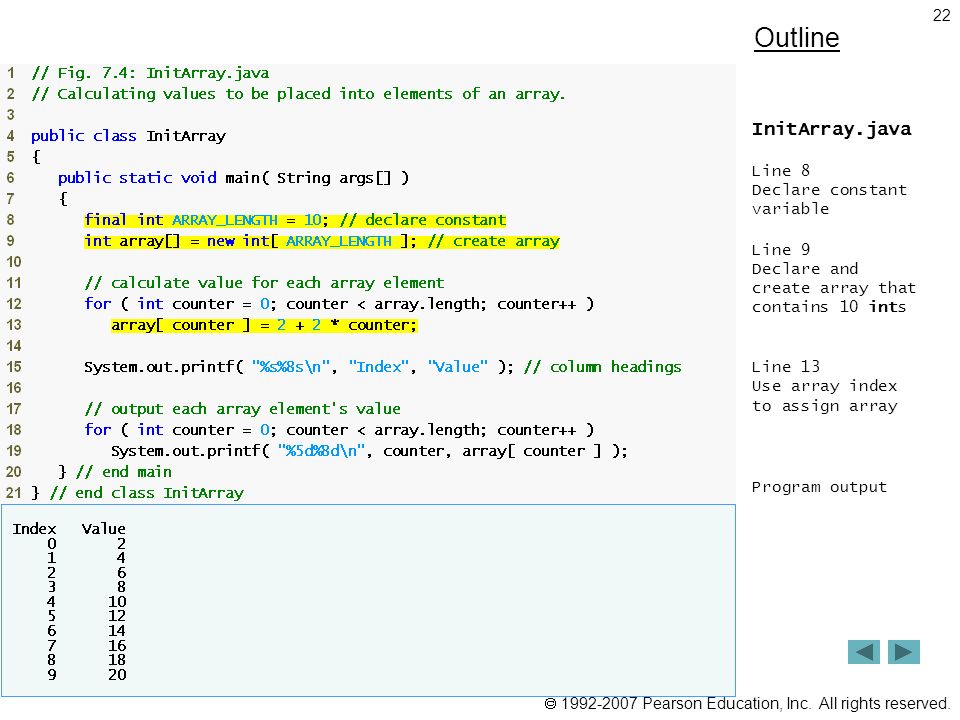This screenshot has height=720, width=960.
Task: Click highlighted 'int array[] = new int' line
Action: point(250,241)
